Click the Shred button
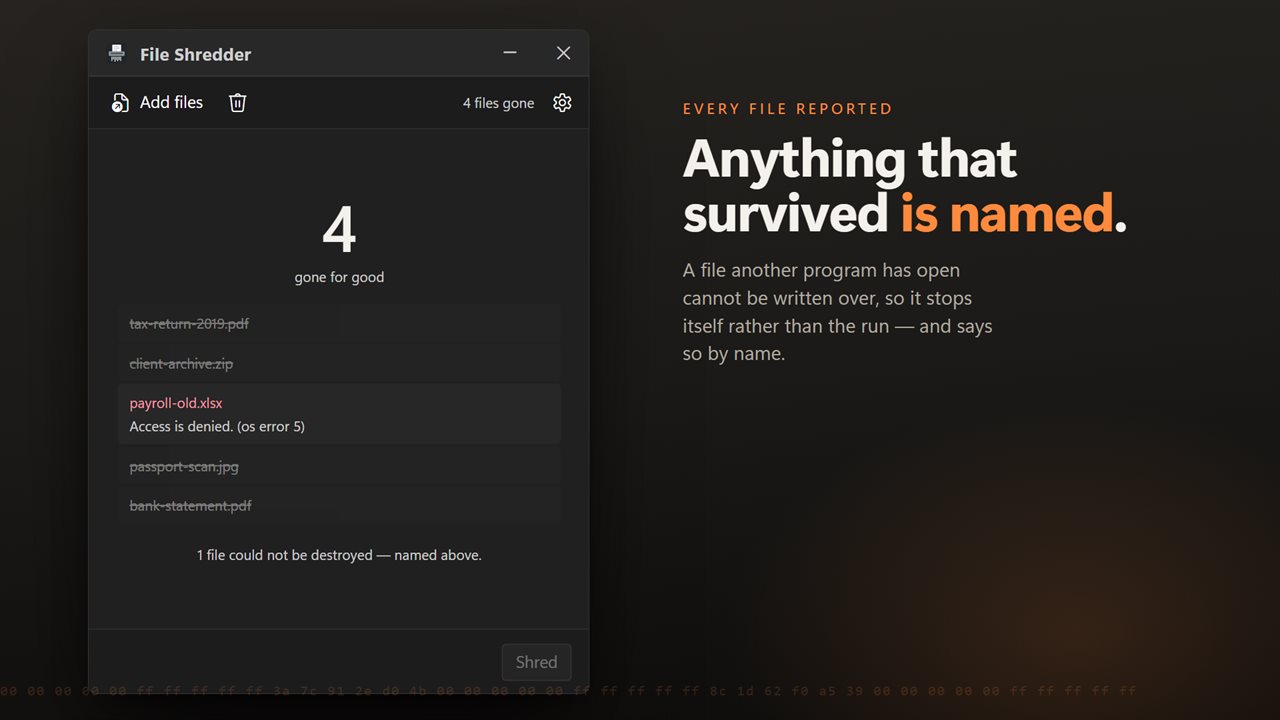This screenshot has width=1280, height=720. 536,662
